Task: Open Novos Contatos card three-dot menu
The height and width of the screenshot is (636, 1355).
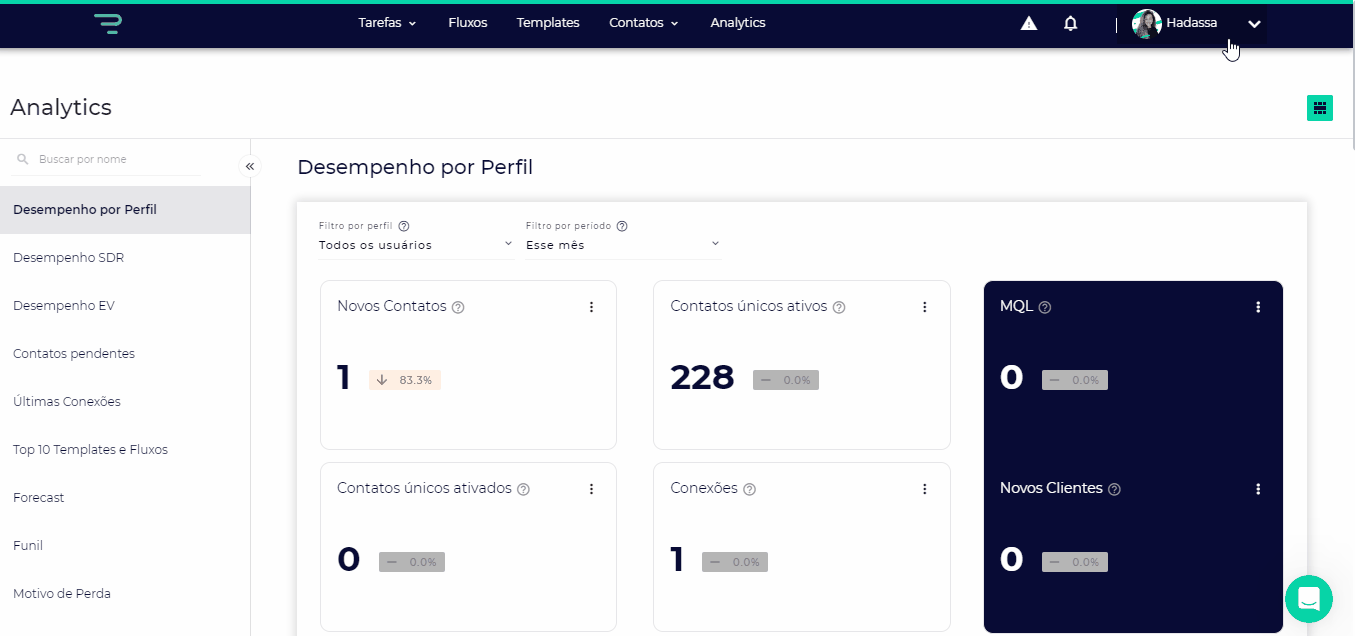Action: [x=591, y=307]
